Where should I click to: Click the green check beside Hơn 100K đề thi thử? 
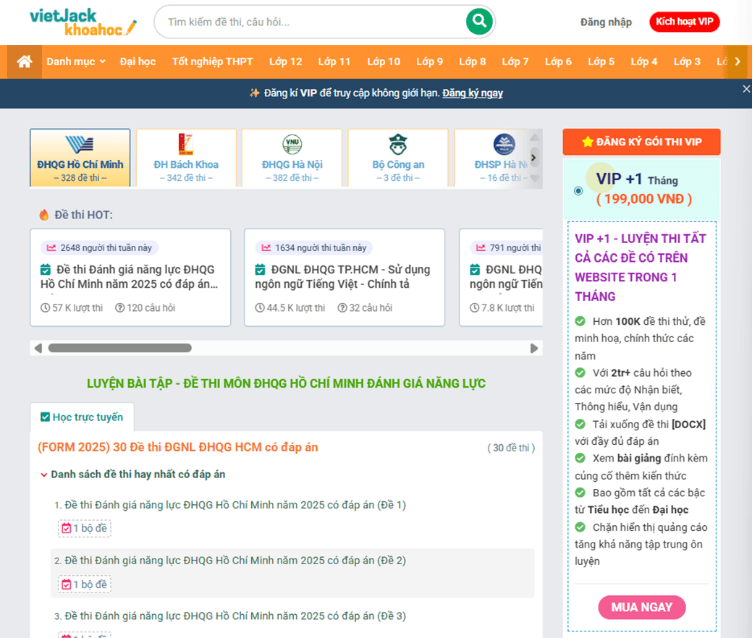[x=580, y=321]
